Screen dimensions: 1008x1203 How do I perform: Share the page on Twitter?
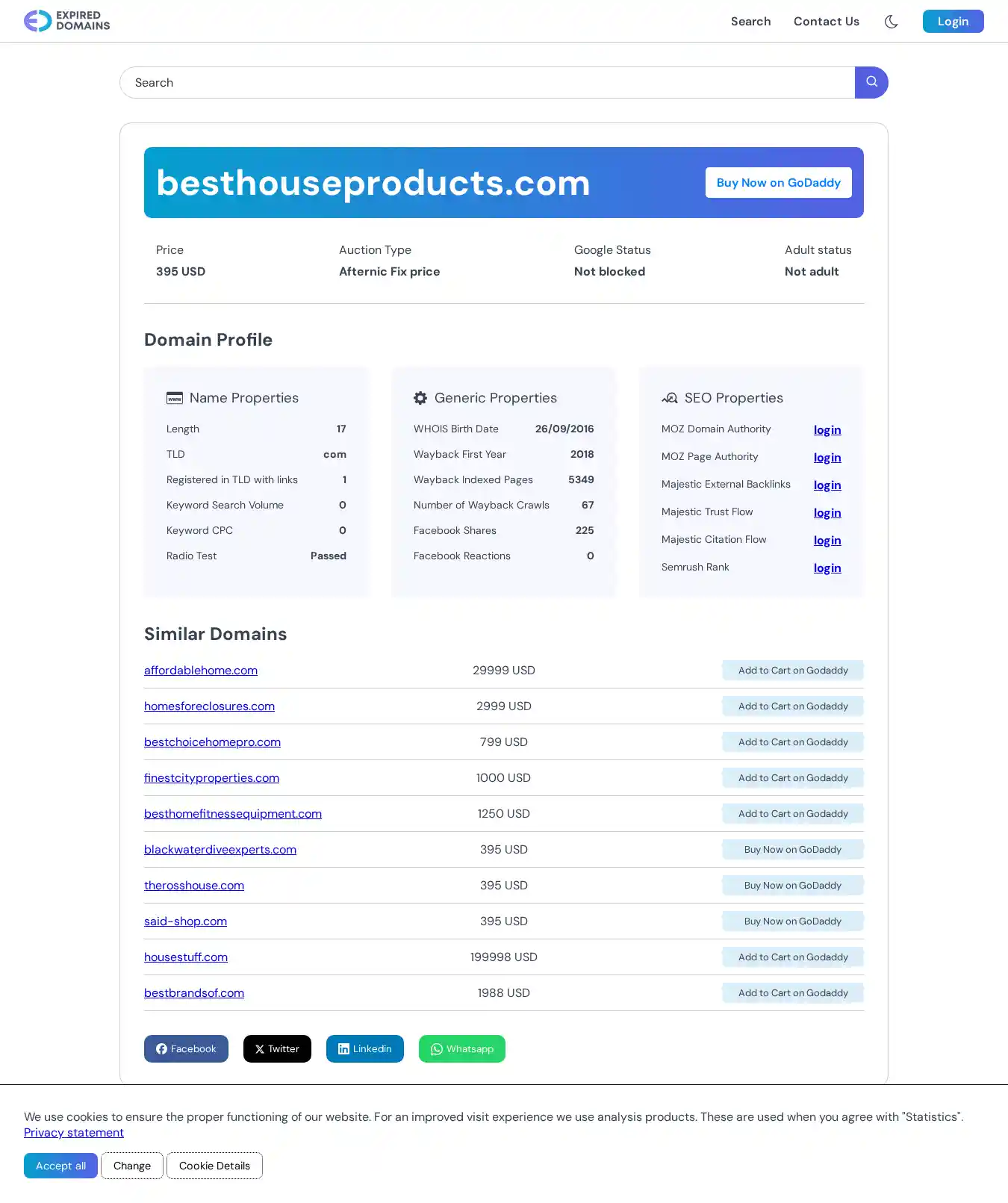[277, 1048]
